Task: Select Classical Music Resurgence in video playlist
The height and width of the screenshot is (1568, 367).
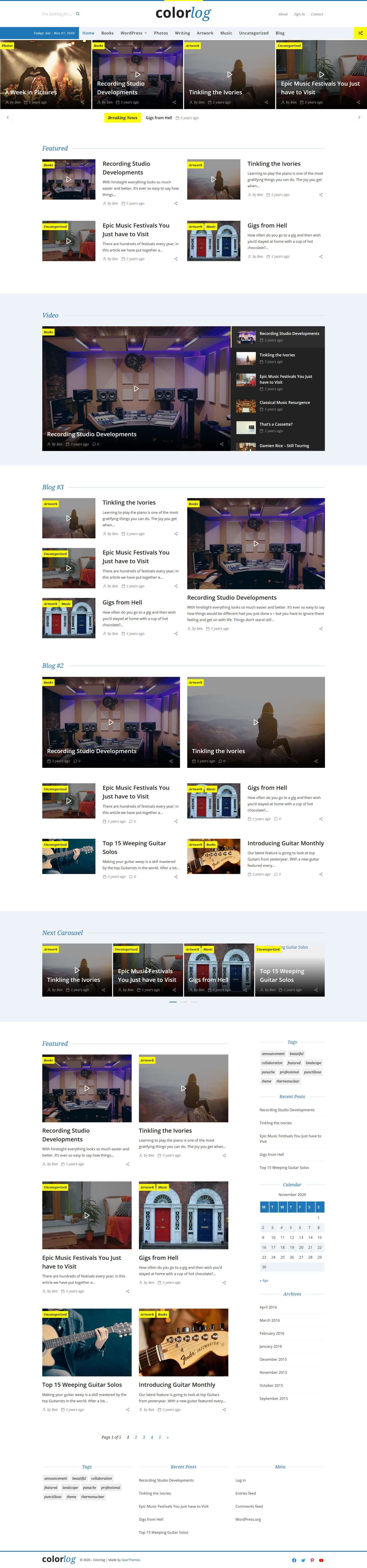Action: tap(284, 402)
